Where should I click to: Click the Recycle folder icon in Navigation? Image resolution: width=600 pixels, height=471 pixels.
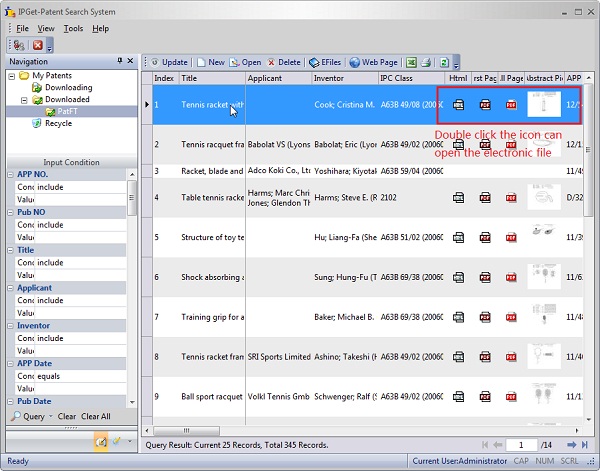(37, 123)
